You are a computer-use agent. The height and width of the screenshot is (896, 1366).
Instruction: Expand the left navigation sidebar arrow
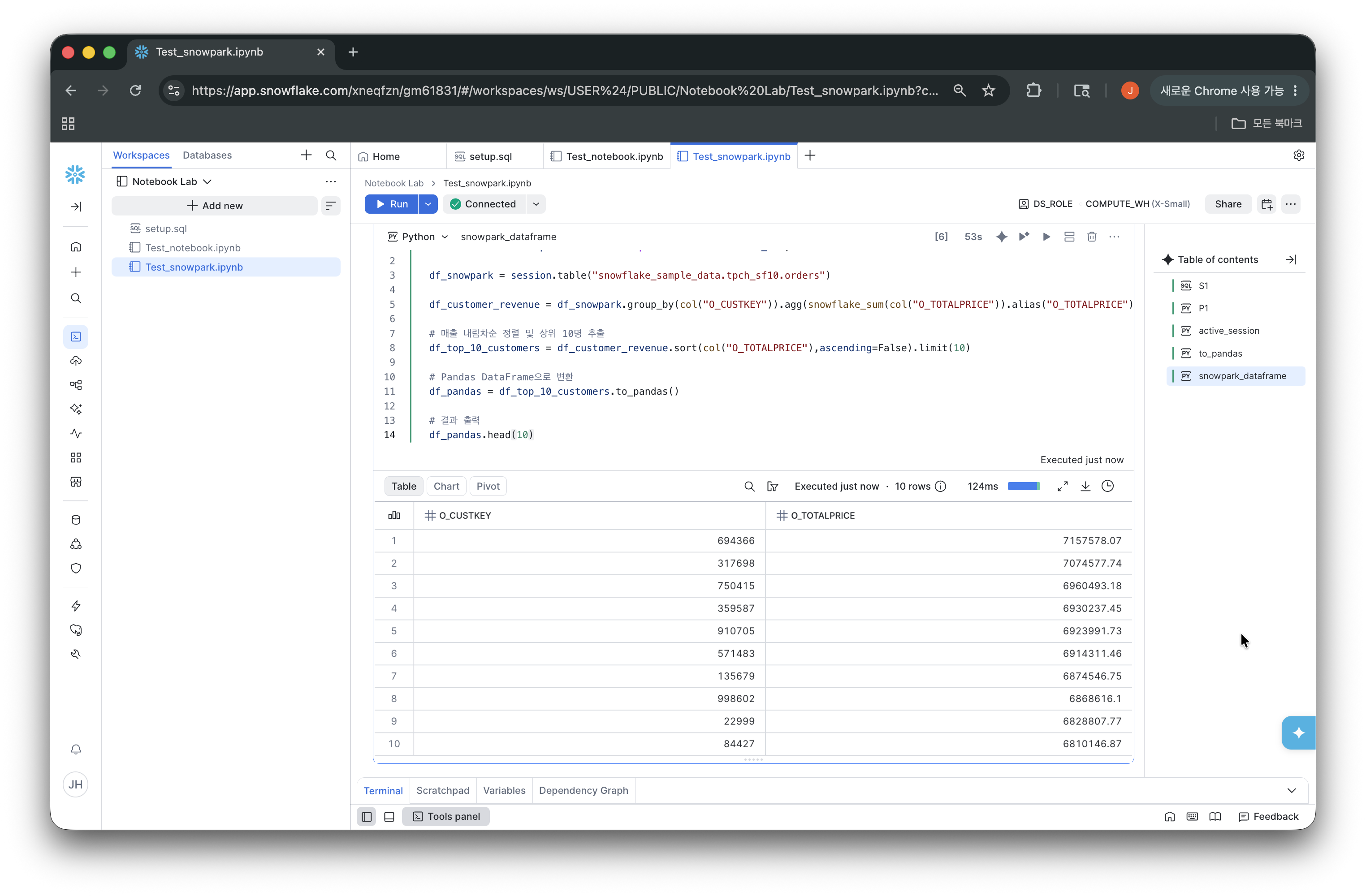[76, 207]
